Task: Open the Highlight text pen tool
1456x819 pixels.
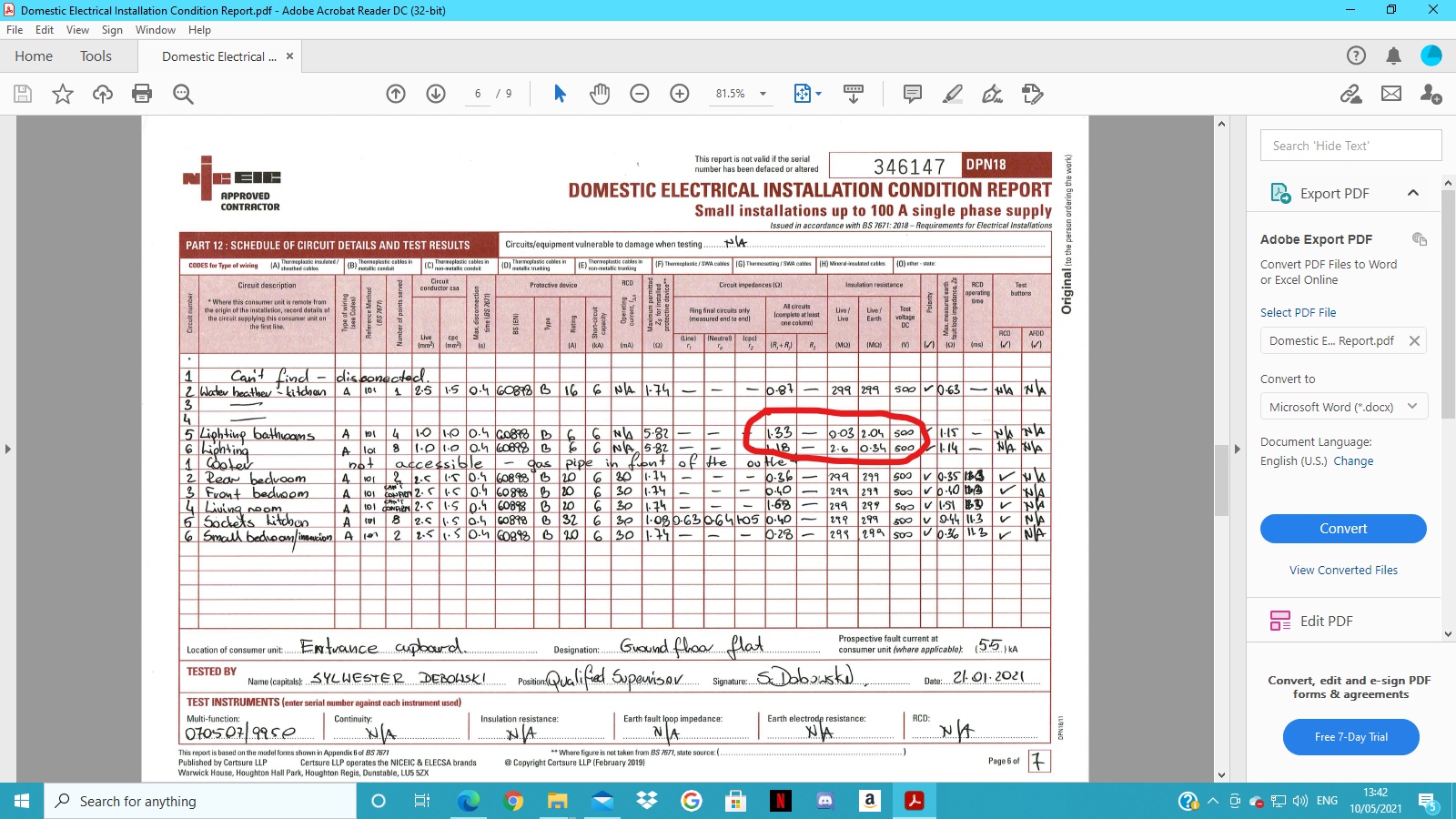Action: click(952, 94)
